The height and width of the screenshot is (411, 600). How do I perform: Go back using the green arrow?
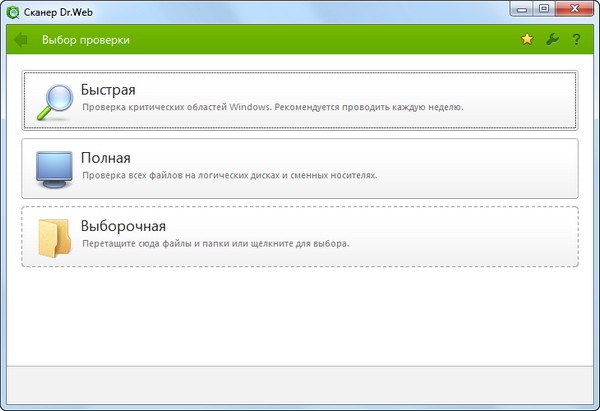point(19,41)
